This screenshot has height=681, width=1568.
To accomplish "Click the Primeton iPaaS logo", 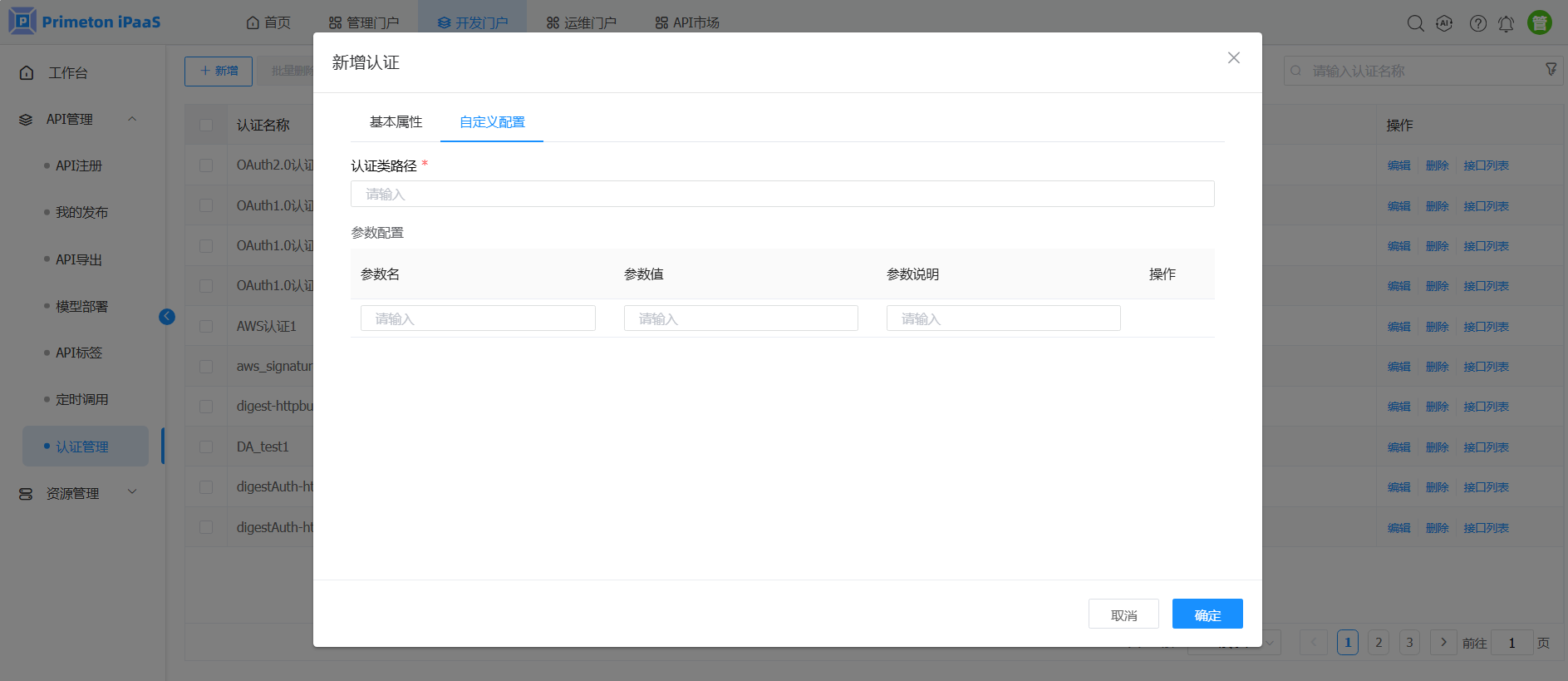I will 85,22.
